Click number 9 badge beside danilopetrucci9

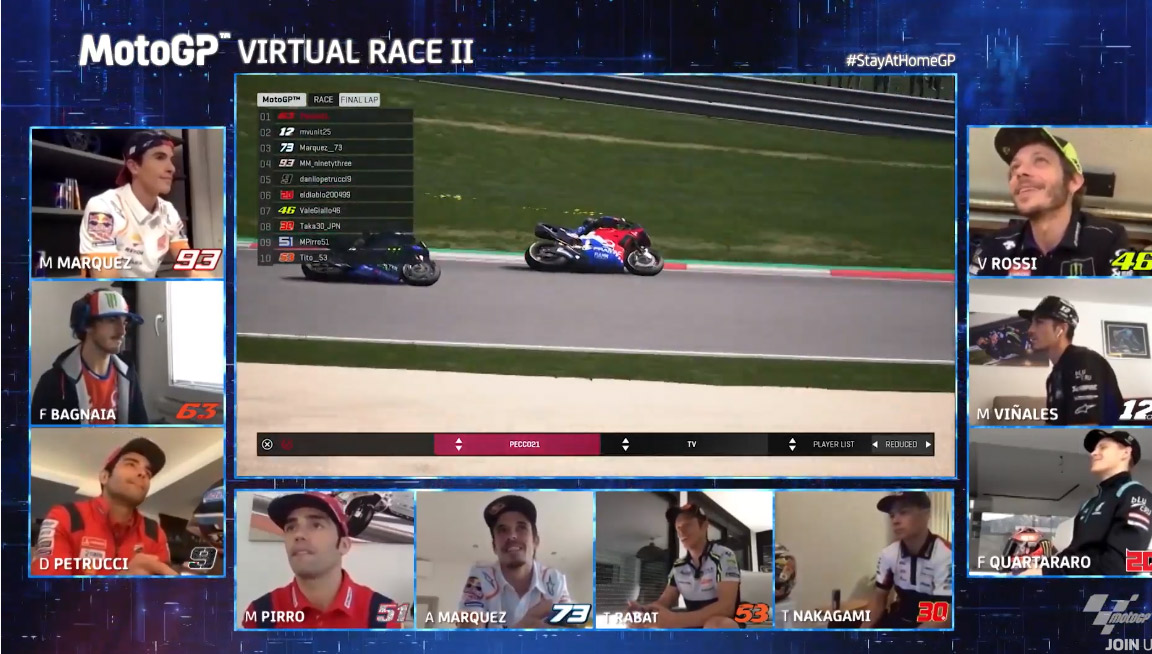click(x=287, y=179)
